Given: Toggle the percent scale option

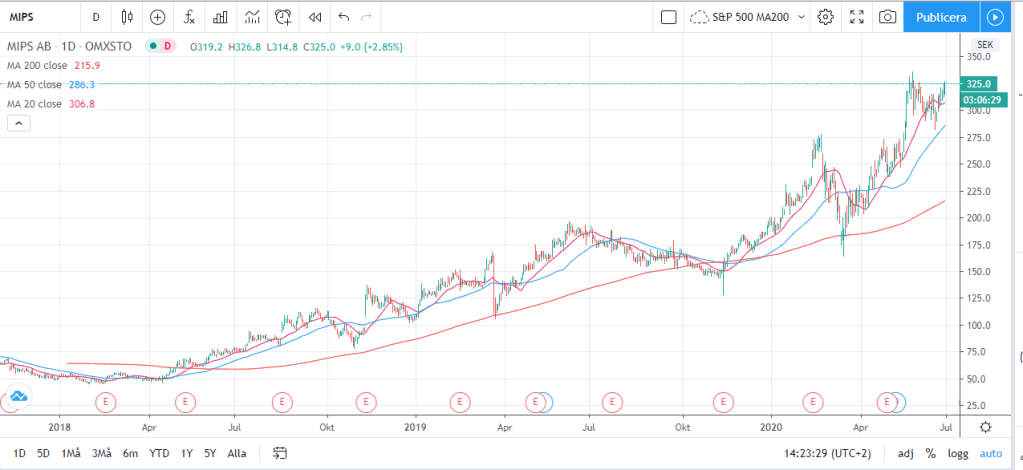Looking at the screenshot, I should pyautogui.click(x=931, y=453).
